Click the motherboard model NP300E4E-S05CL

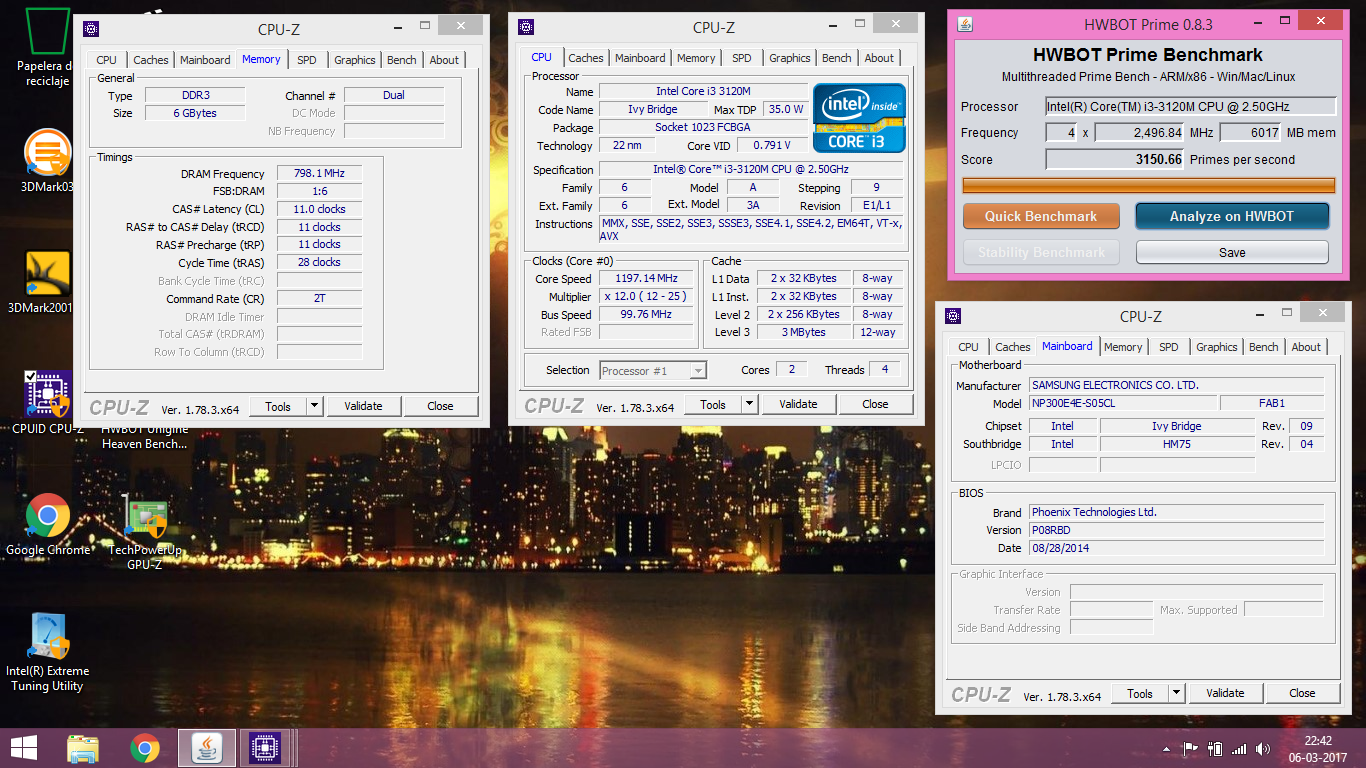(1124, 403)
